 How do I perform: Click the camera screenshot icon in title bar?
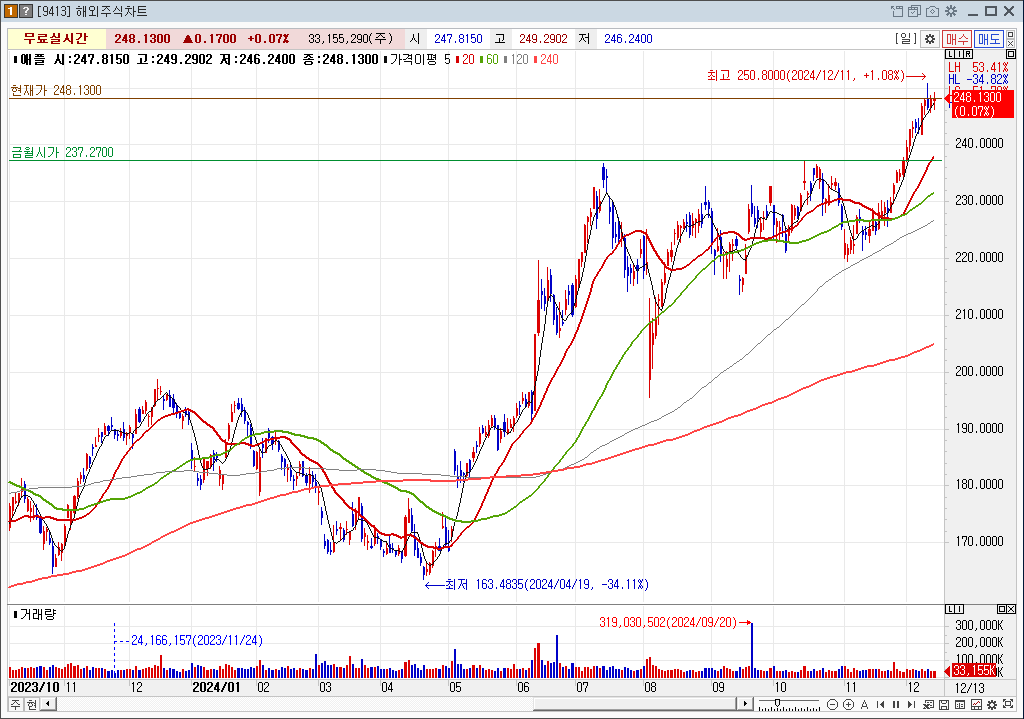coord(932,12)
